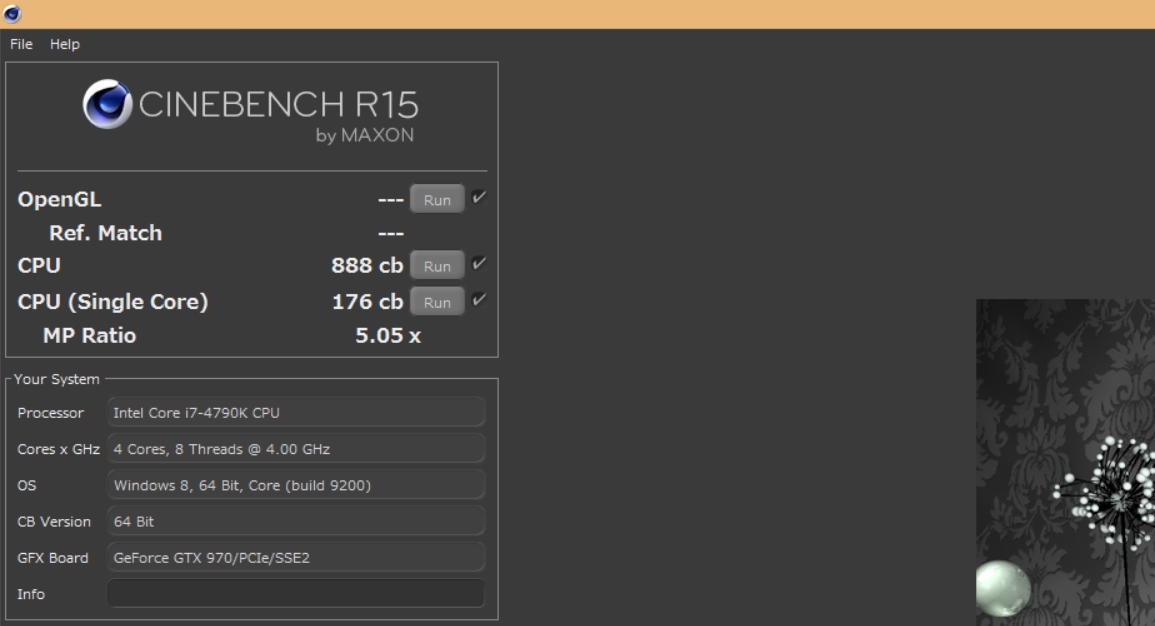The image size is (1155, 626).
Task: Click the Cinebench R15 sphere logo
Action: [108, 104]
